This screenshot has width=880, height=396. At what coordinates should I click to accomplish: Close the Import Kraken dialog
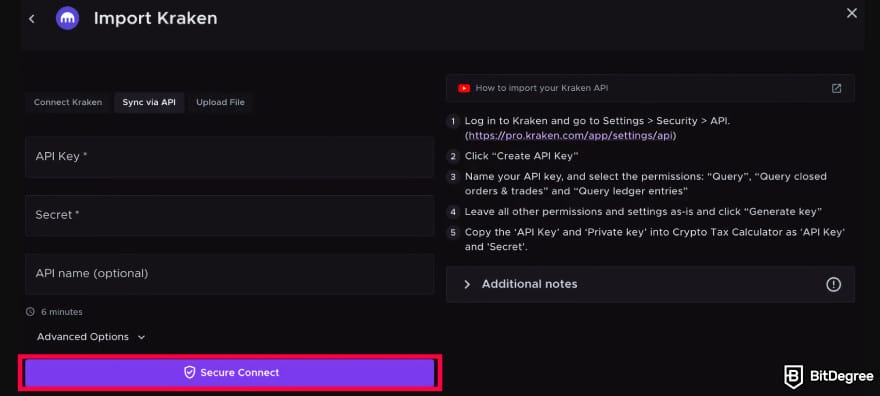[x=852, y=13]
